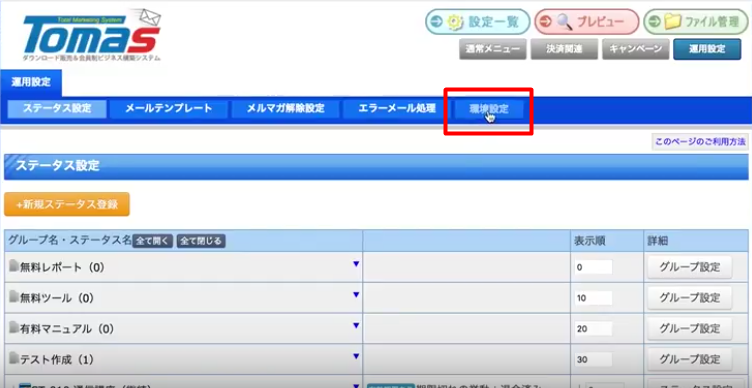This screenshot has height=388, width=752.
Task: Select 無料ツール（0） group name
Action: pyautogui.click(x=57, y=298)
